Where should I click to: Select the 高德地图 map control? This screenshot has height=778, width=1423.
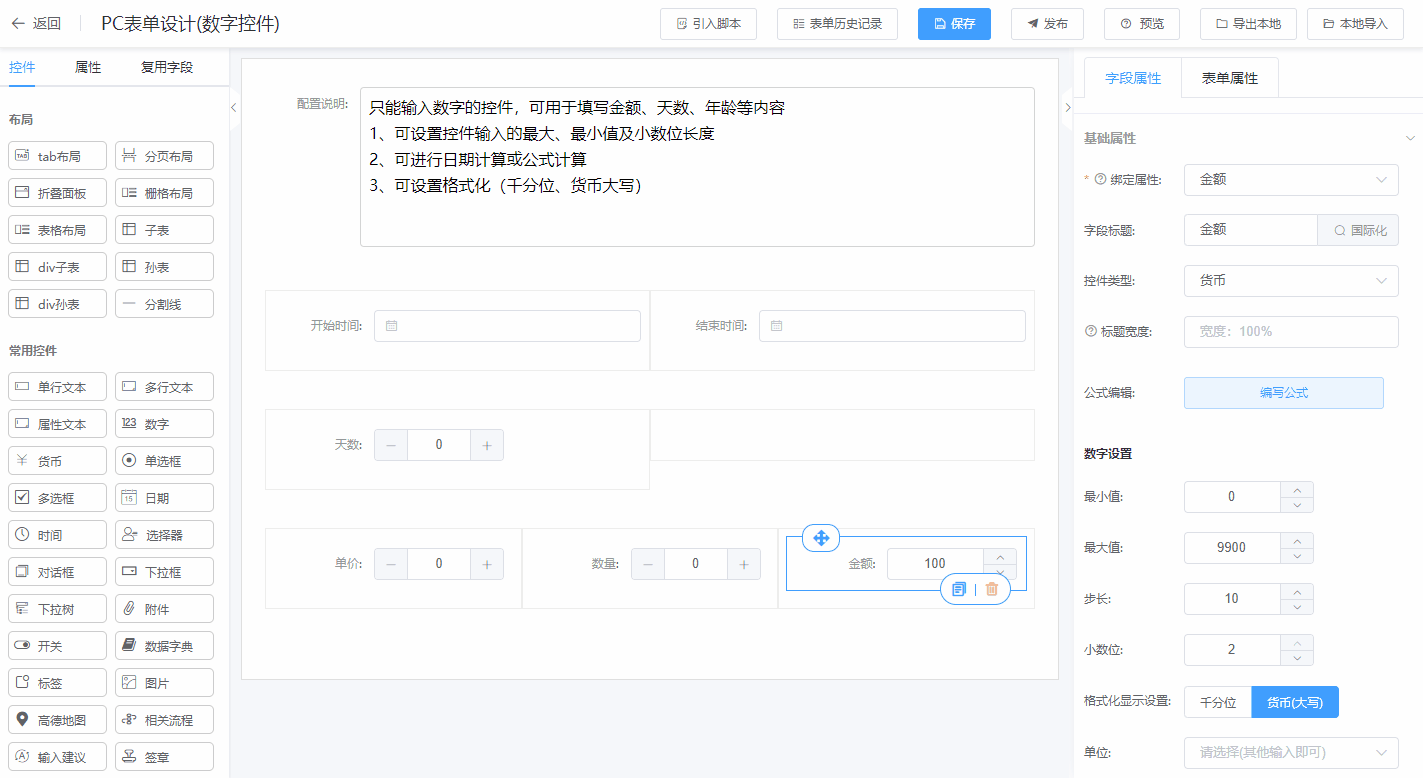(59, 720)
